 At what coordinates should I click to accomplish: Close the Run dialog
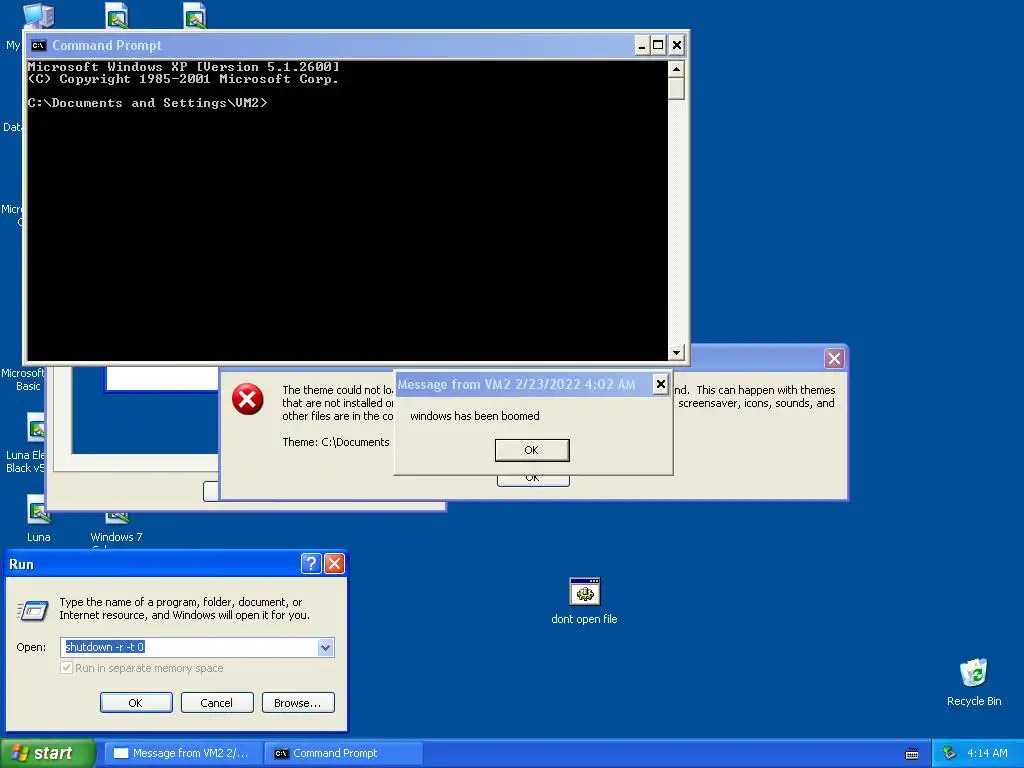[334, 564]
